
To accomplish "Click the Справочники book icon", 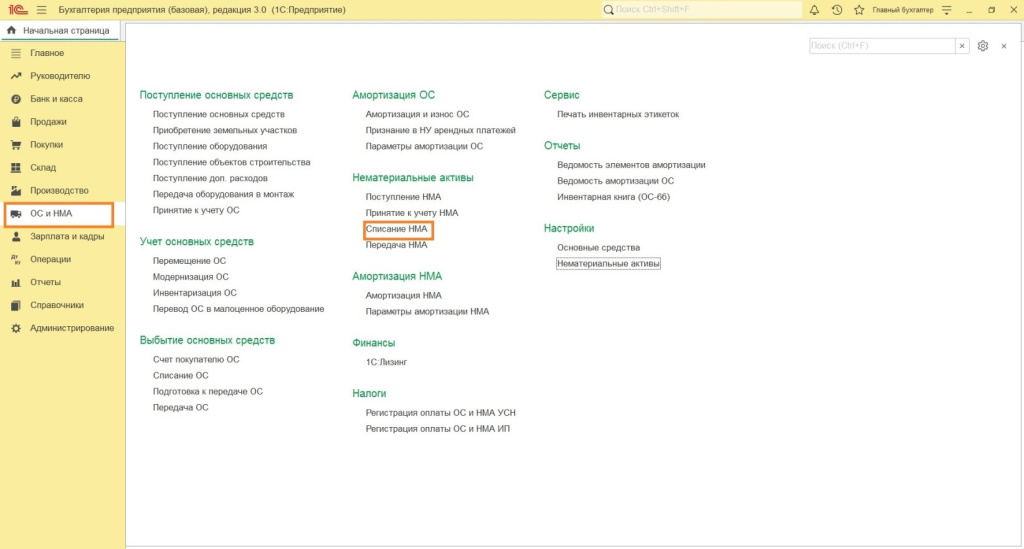I will tap(16, 305).
